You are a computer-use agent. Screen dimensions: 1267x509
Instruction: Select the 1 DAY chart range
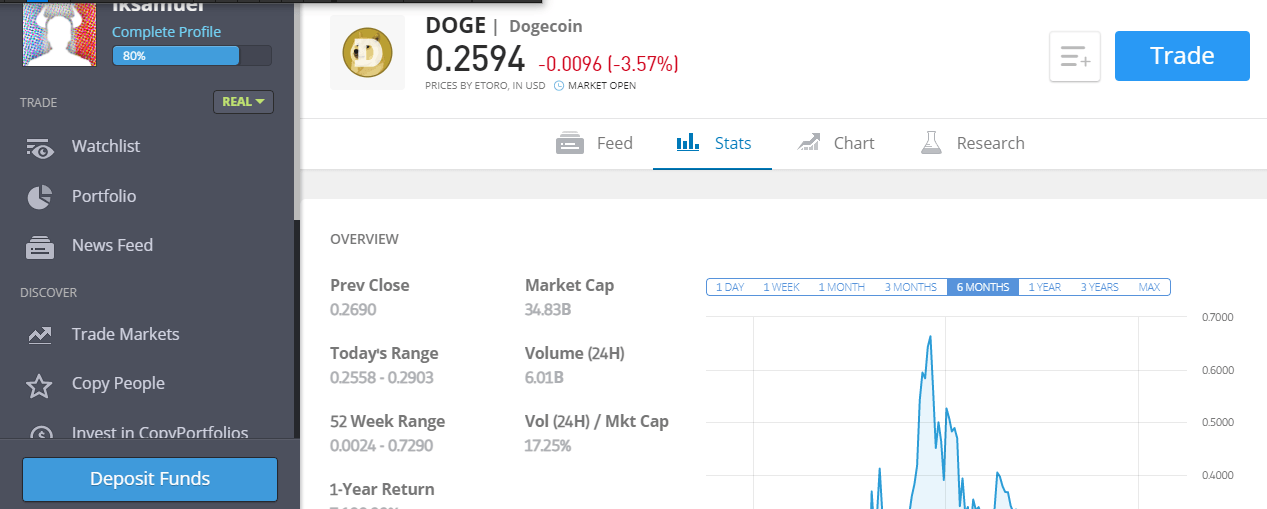pos(730,287)
